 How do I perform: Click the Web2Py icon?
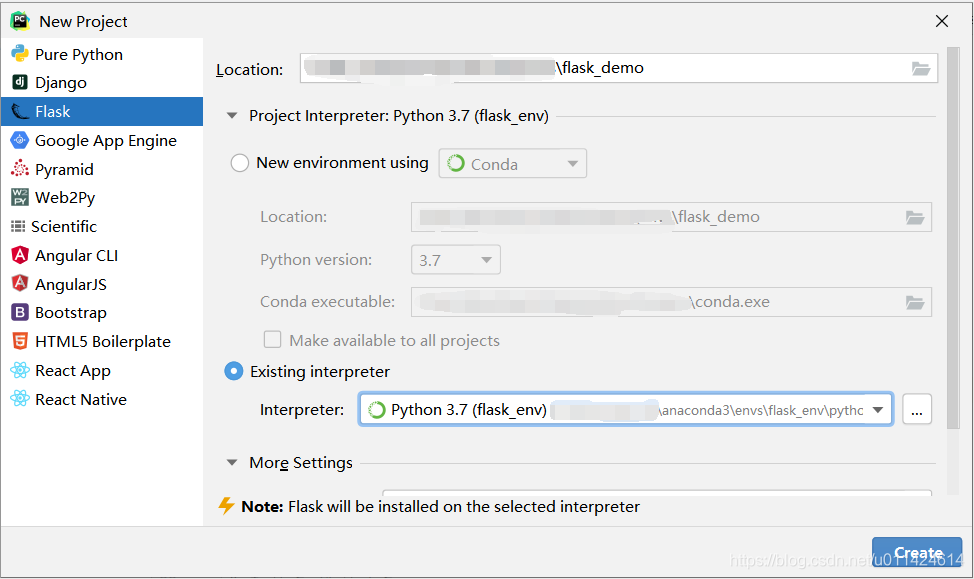click(20, 197)
